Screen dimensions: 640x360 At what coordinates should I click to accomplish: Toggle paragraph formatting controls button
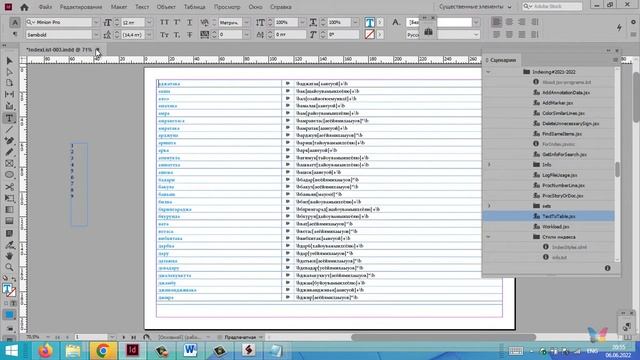coord(15,35)
